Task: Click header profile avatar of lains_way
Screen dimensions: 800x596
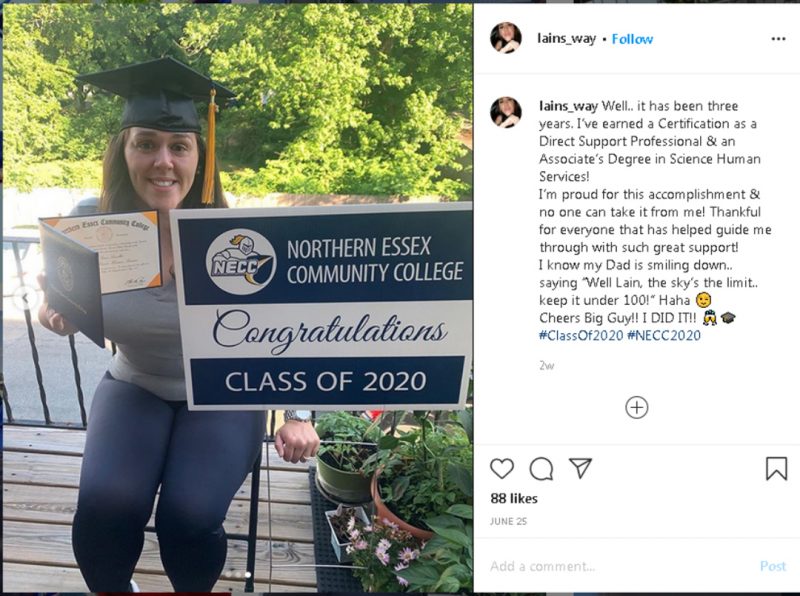Action: click(x=506, y=38)
